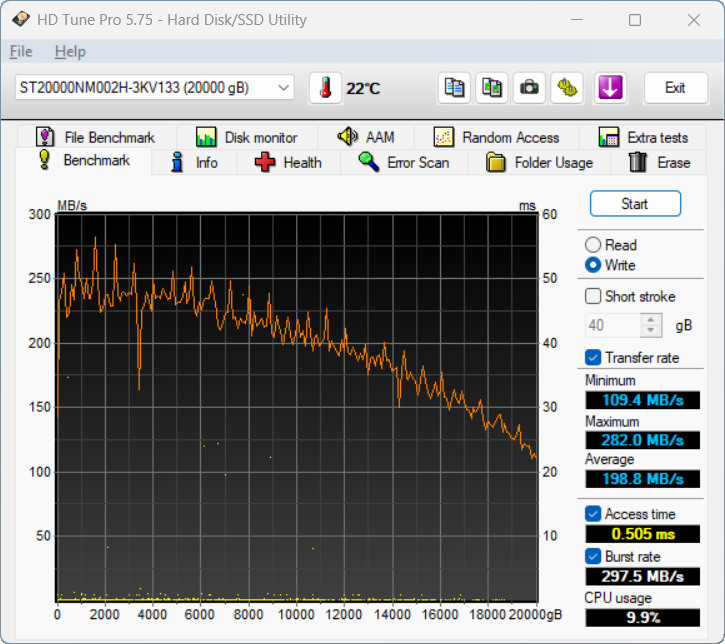Viewport: 725px width, 644px height.
Task: Open the File Benchmark tab
Action: coord(96,137)
